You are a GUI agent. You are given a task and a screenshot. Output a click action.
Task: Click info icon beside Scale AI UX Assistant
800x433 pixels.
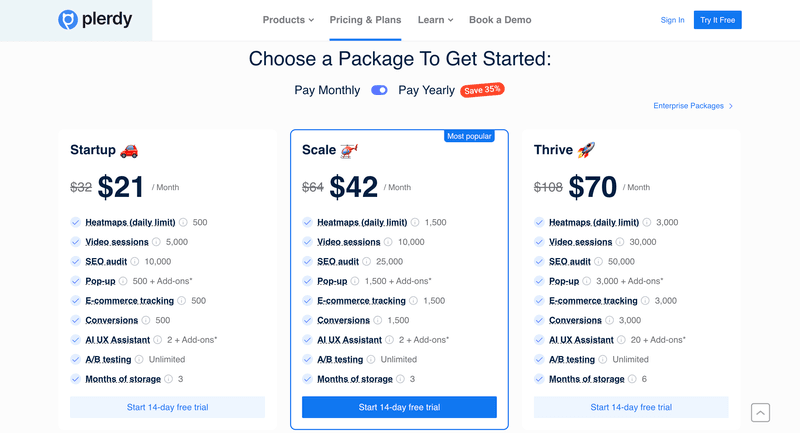389,340
